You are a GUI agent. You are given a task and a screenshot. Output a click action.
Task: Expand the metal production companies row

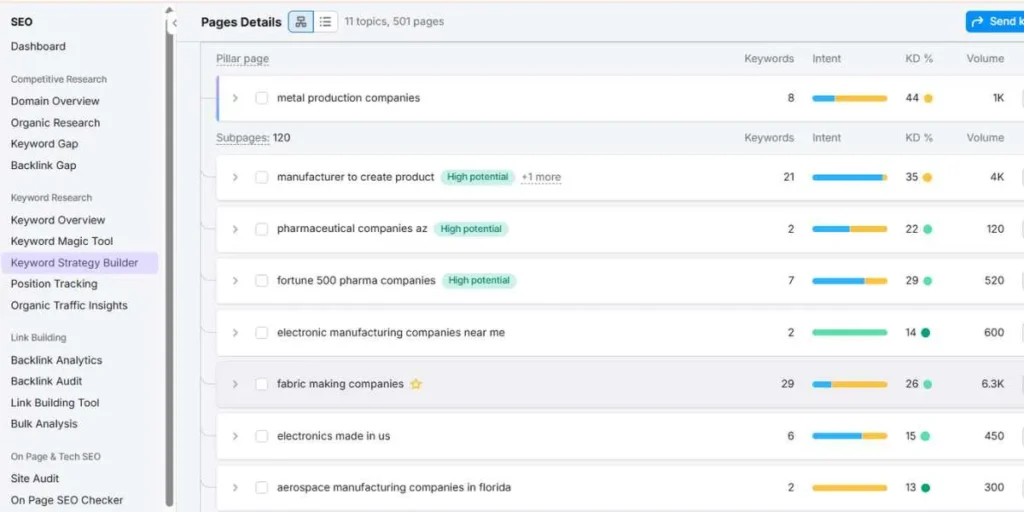235,98
